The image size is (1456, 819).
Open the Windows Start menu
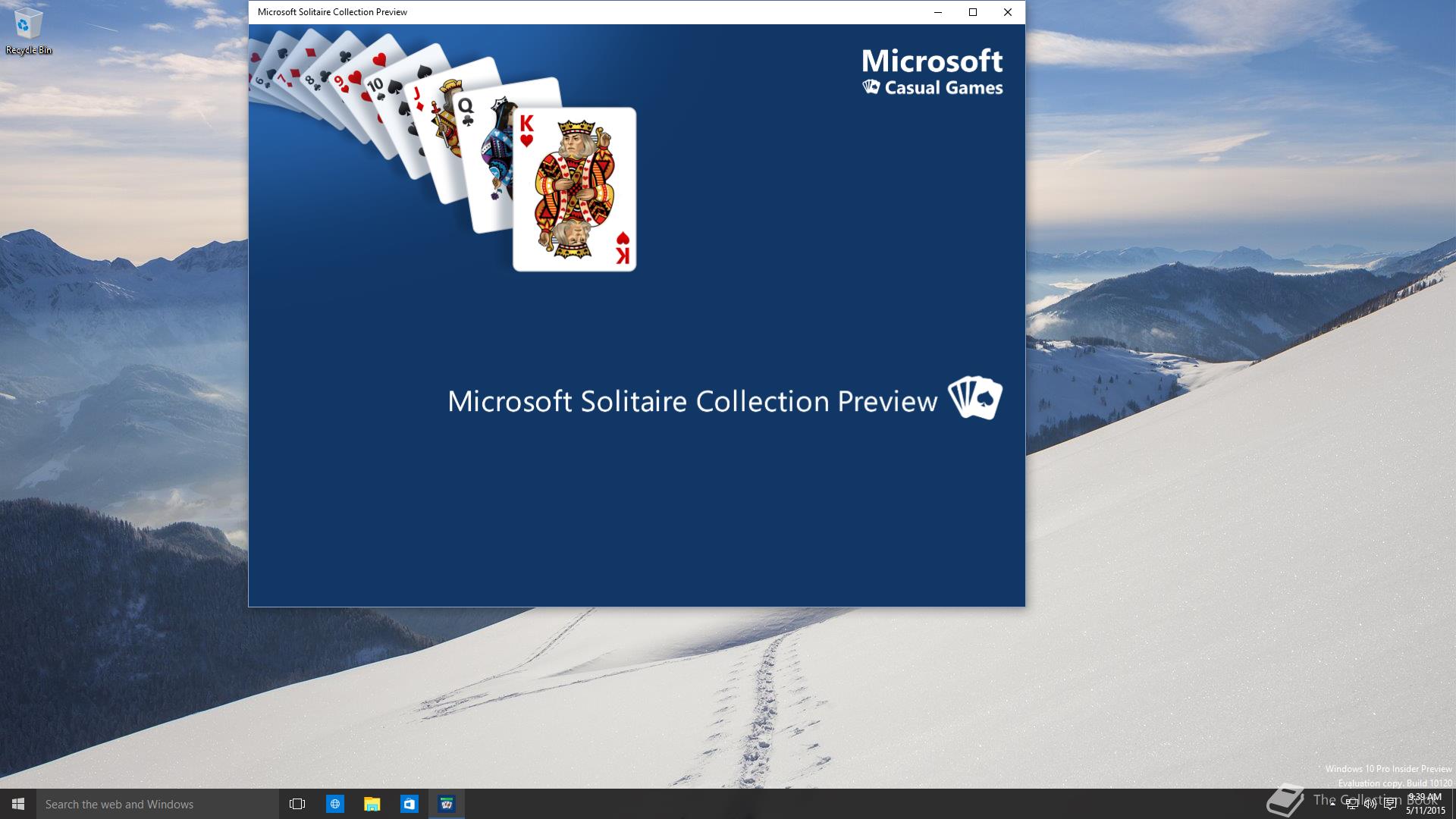tap(18, 804)
